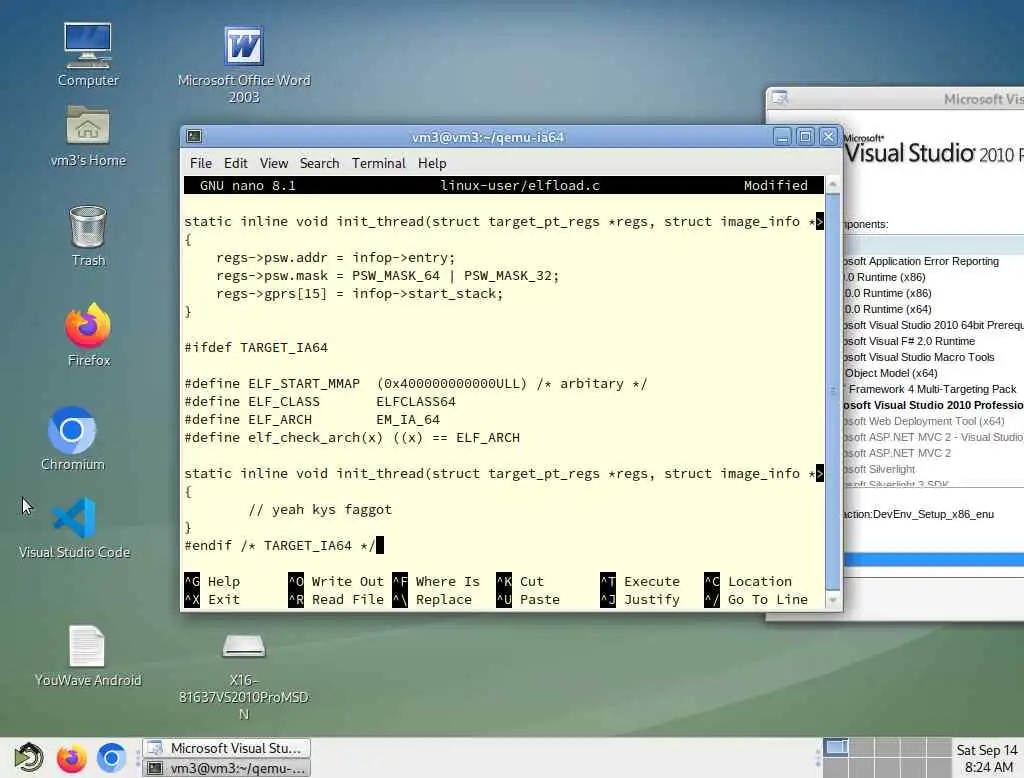This screenshot has width=1024, height=778.
Task: Click the terminal window menu icon in title bar
Action: 194,137
